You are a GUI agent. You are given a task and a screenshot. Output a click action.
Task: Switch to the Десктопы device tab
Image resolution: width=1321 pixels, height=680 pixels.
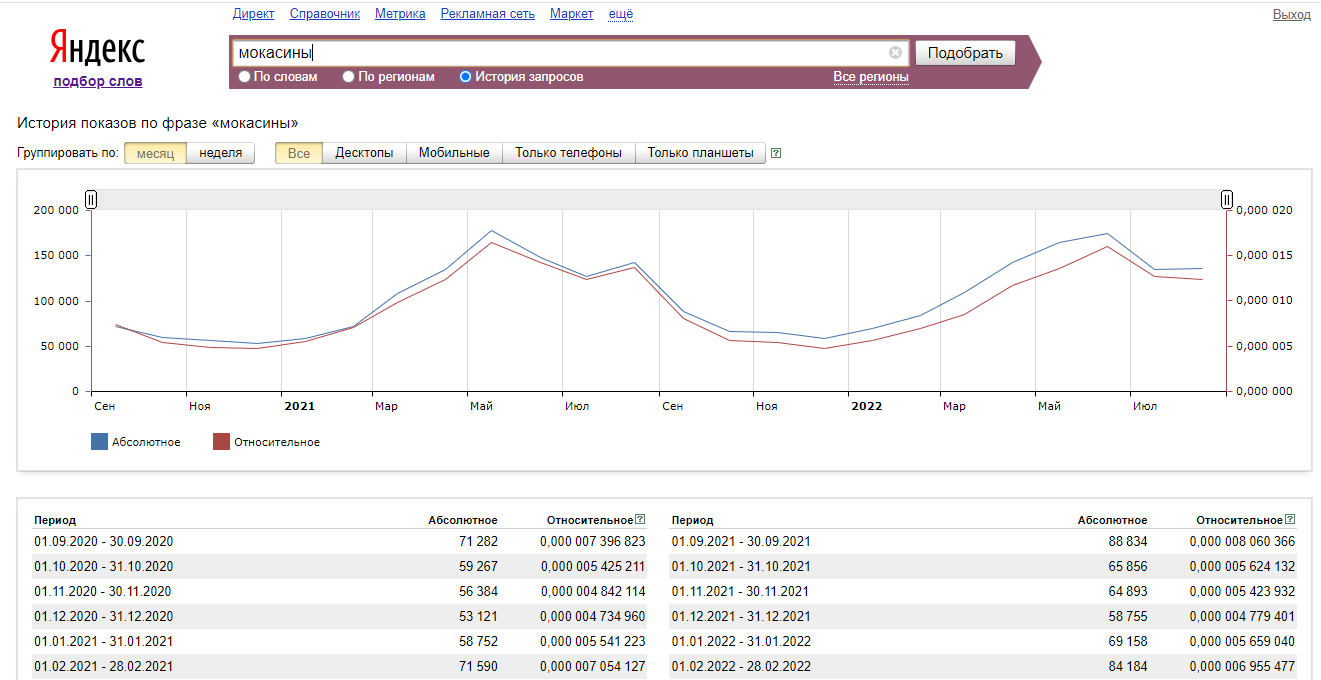tap(364, 153)
